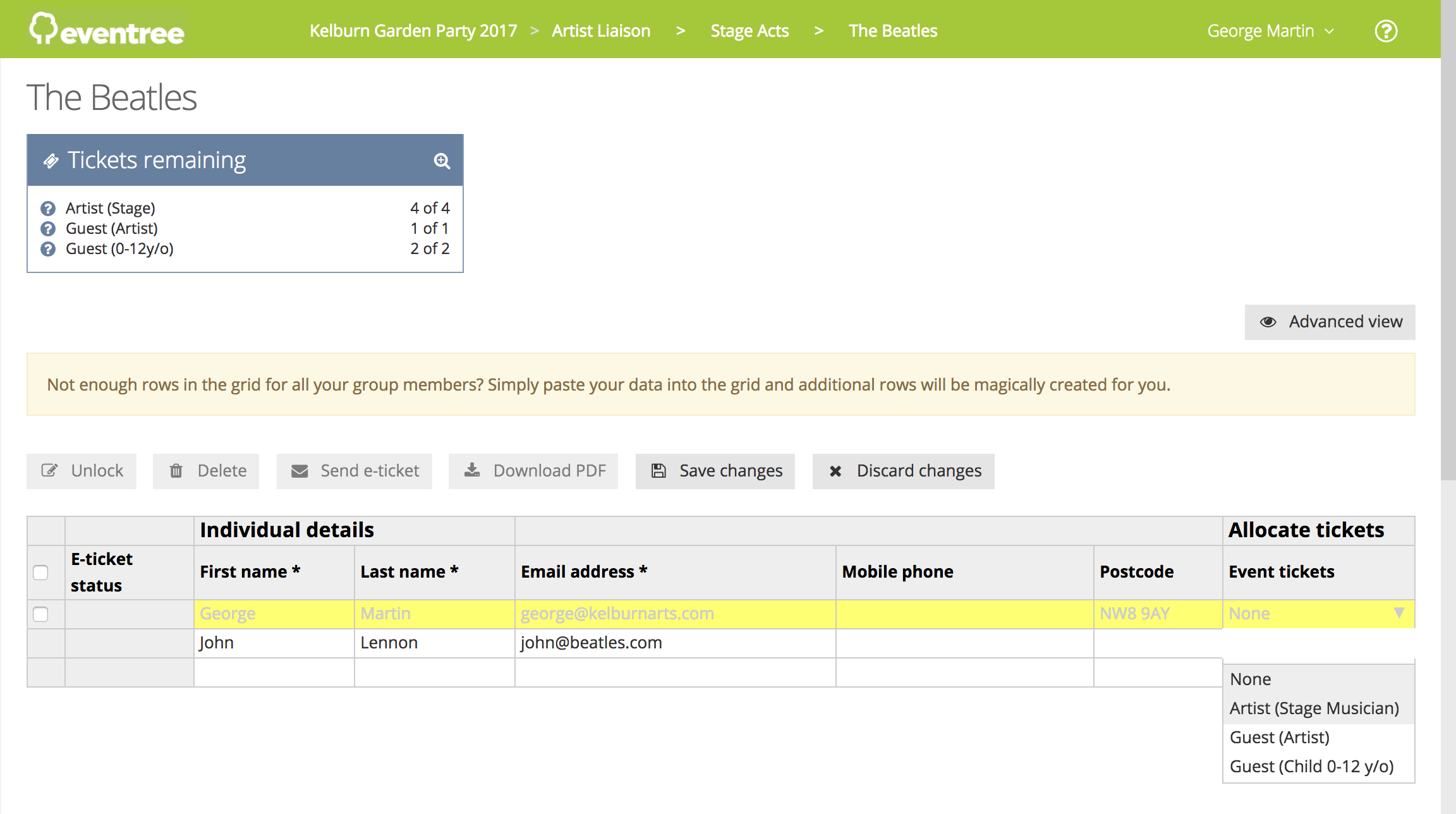Click the Tickets remaining magnifier zoom icon

pos(442,161)
